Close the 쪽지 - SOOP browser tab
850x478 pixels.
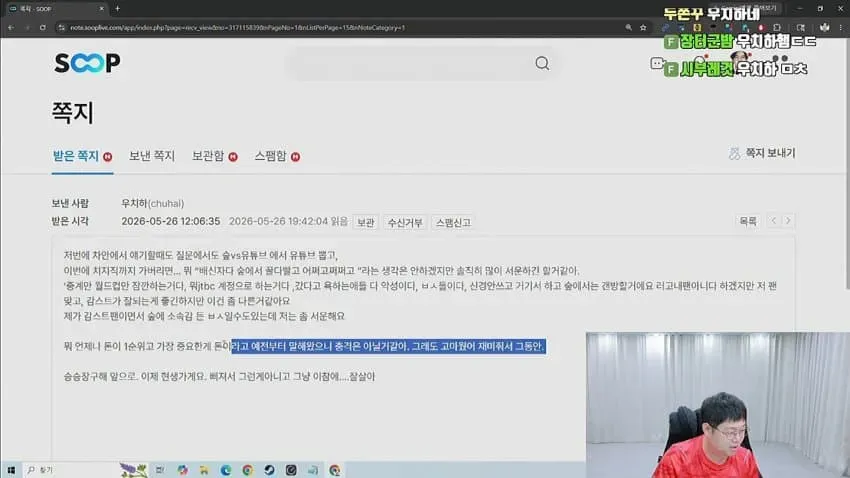pyautogui.click(x=101, y=9)
